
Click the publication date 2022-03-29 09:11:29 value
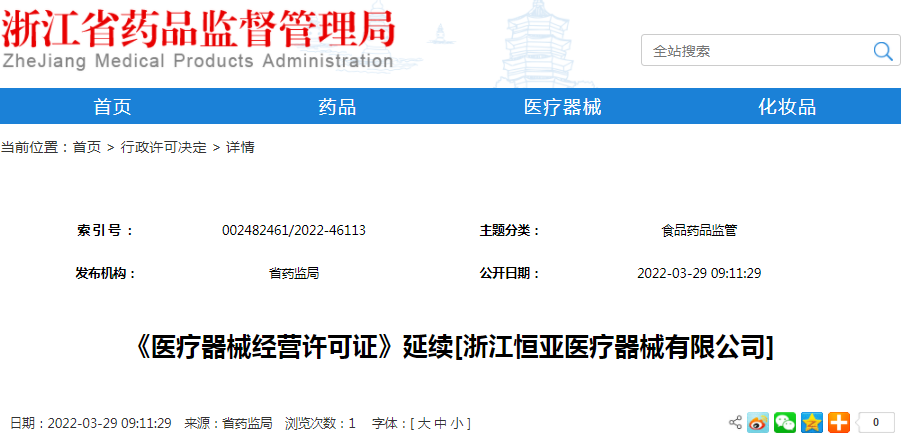coord(699,273)
